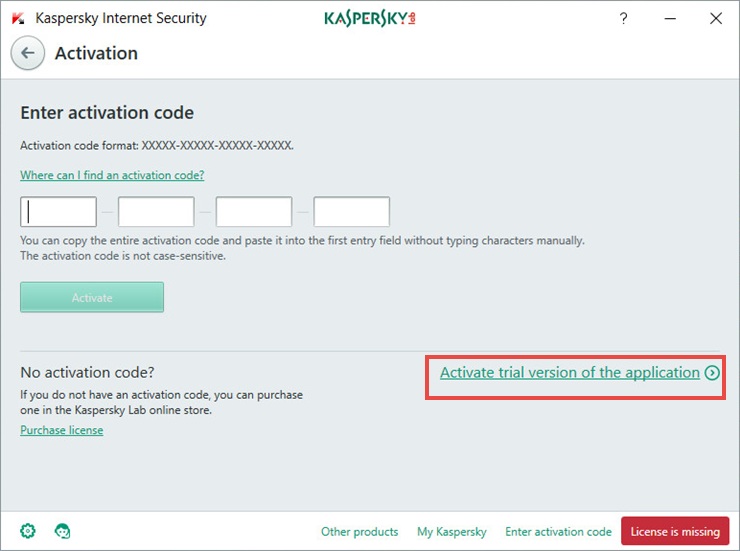Activate trial version of the application
The height and width of the screenshot is (551, 740).
pos(570,373)
